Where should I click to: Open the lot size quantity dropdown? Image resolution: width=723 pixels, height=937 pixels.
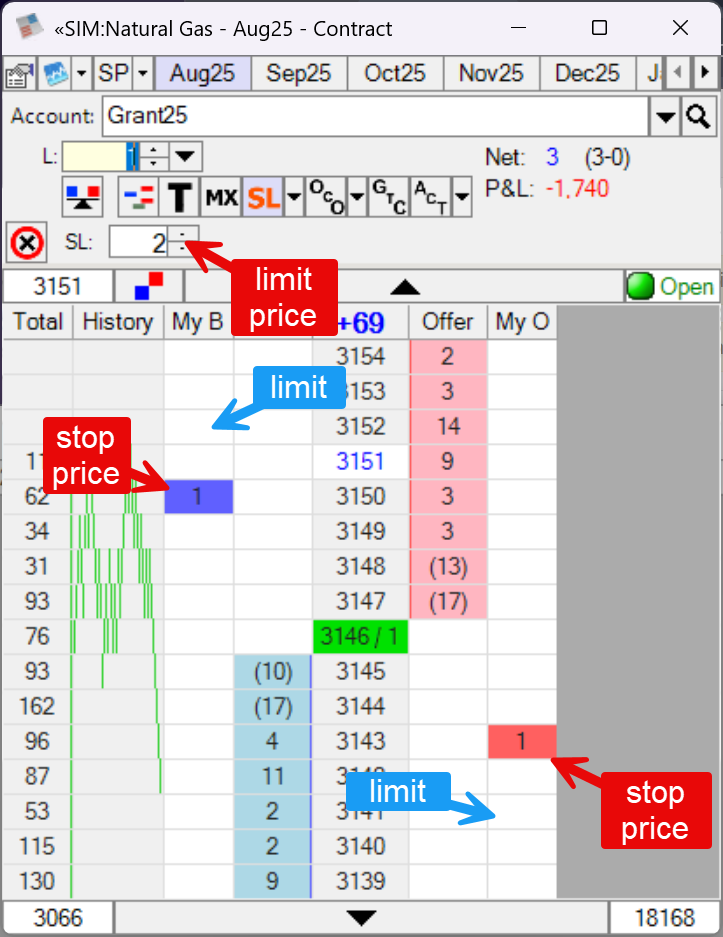(x=187, y=157)
